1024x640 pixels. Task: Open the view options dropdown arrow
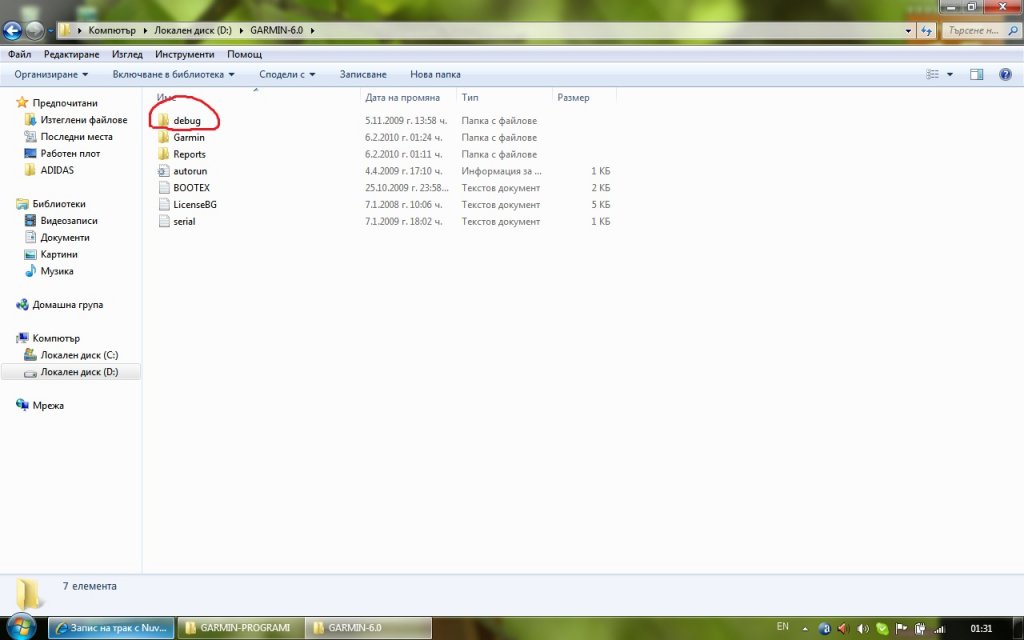[x=950, y=74]
